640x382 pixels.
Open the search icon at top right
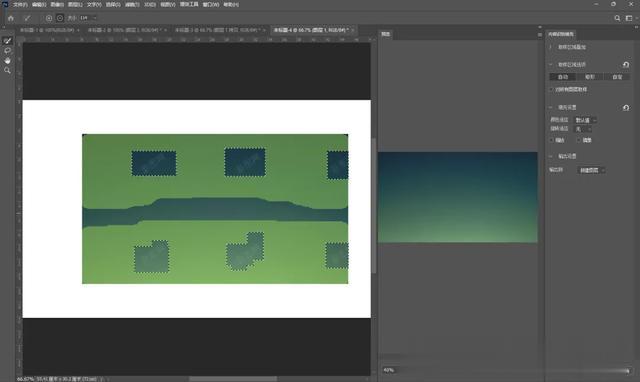pos(617,18)
